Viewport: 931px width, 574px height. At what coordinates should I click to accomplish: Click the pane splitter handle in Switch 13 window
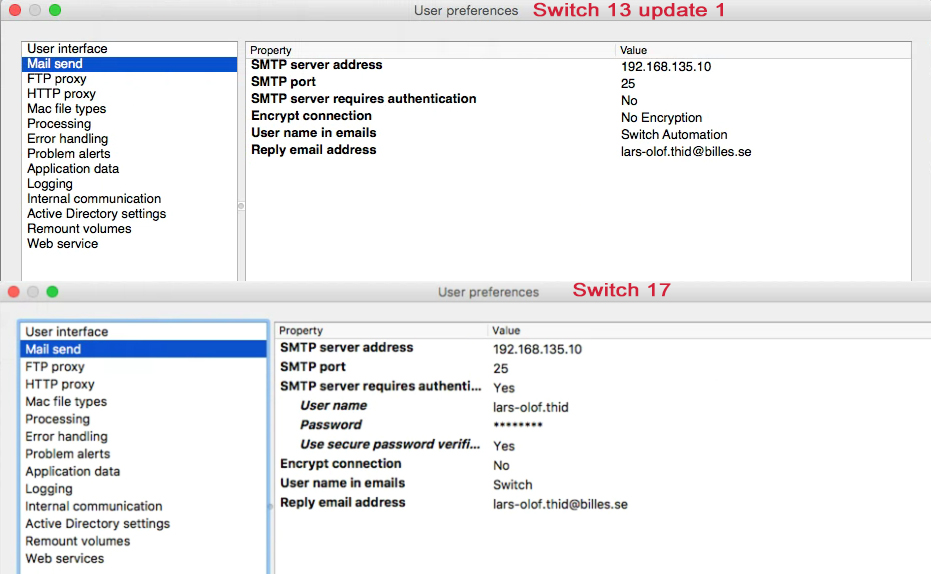coord(240,206)
